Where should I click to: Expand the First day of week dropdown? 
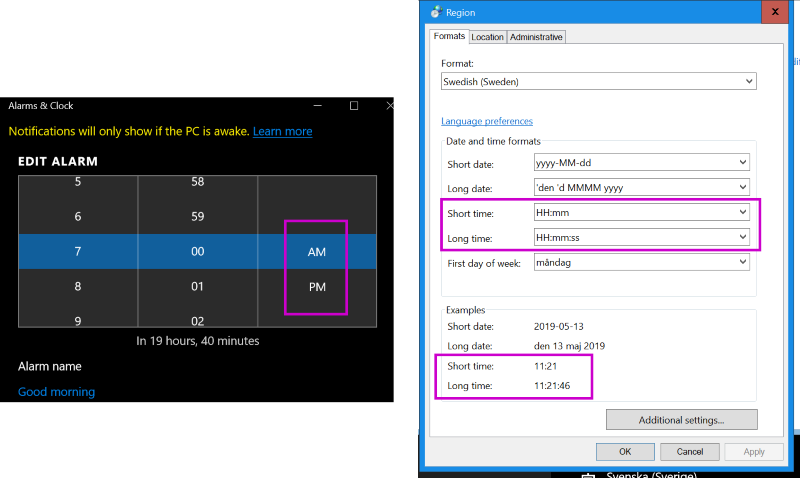[x=641, y=262]
